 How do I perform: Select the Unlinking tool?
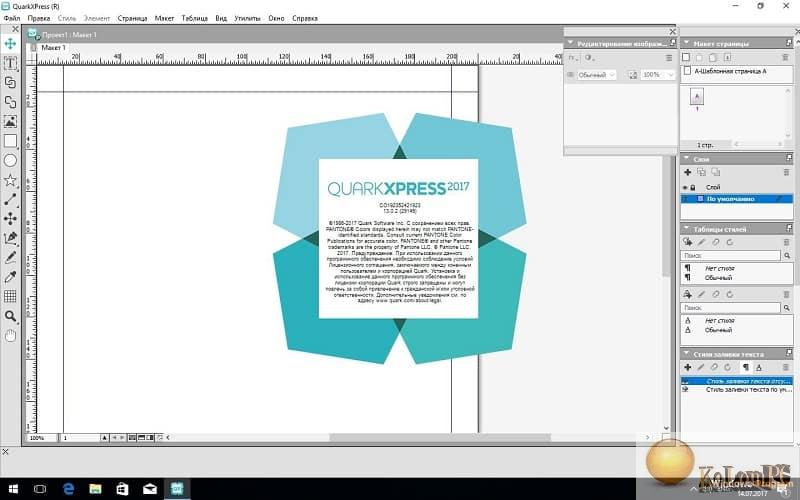(10, 102)
